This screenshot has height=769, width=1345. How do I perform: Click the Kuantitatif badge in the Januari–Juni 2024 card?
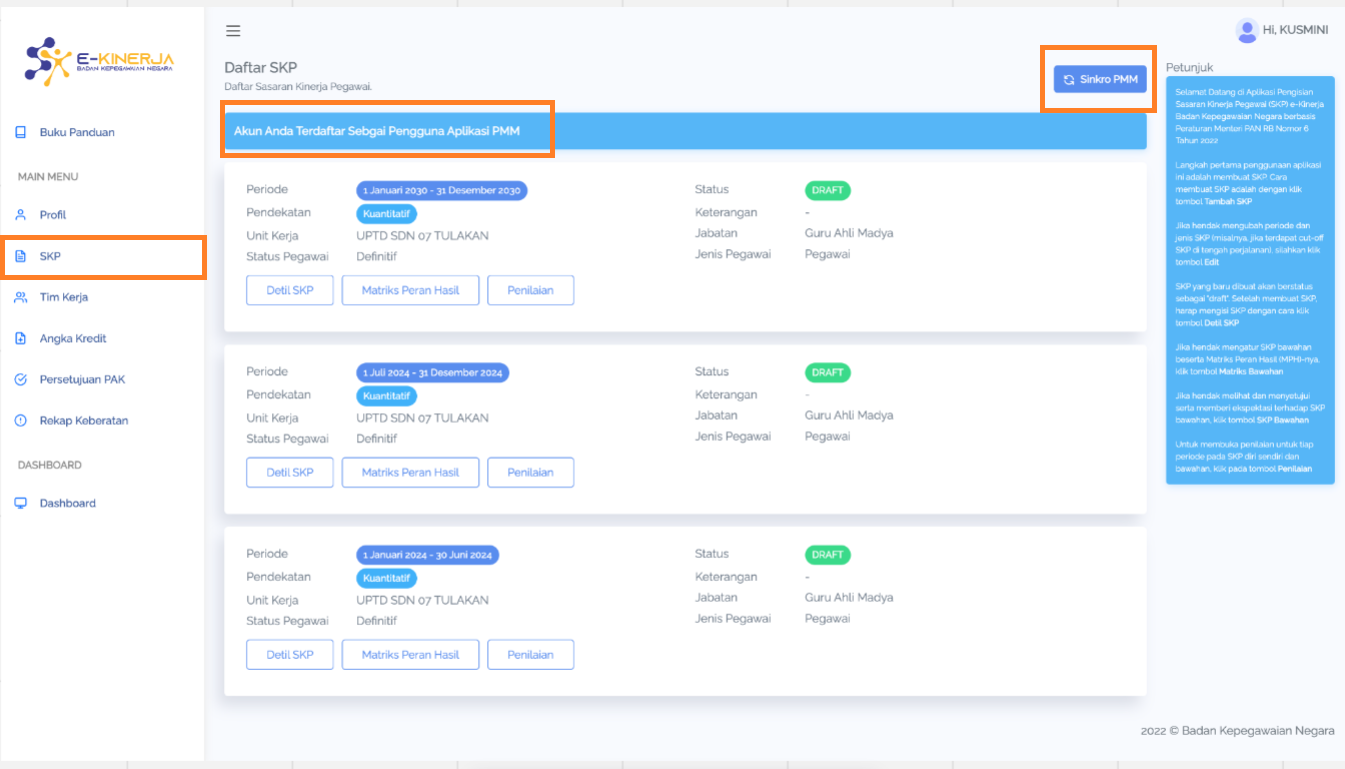[387, 578]
